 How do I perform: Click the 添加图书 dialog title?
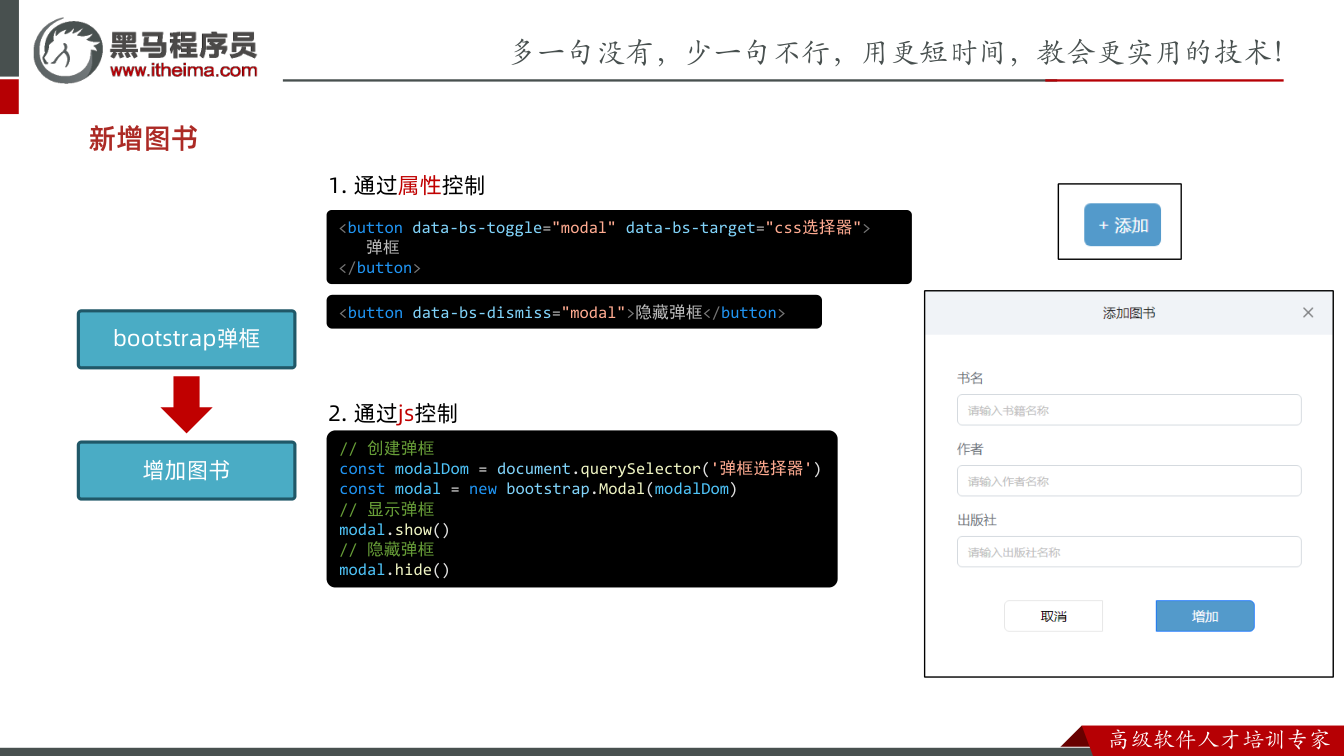tap(1129, 313)
